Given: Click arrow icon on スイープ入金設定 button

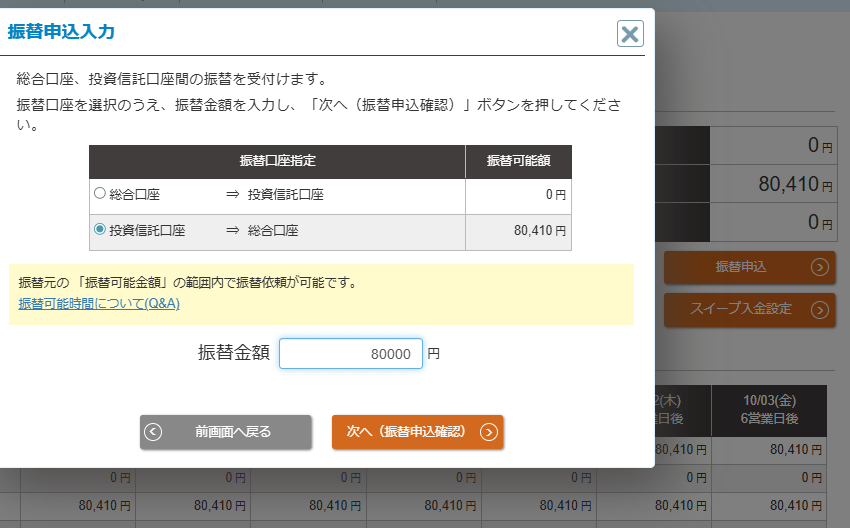Looking at the screenshot, I should pos(820,309).
